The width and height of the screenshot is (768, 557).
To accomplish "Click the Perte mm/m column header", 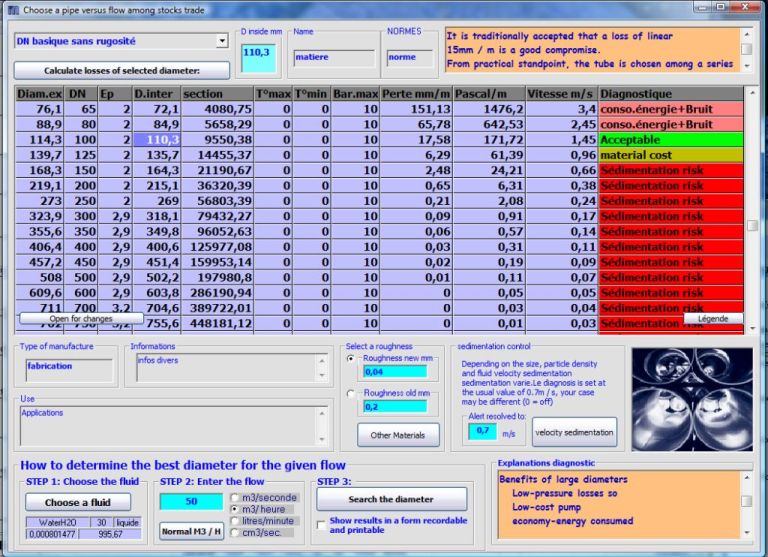I will [x=416, y=94].
